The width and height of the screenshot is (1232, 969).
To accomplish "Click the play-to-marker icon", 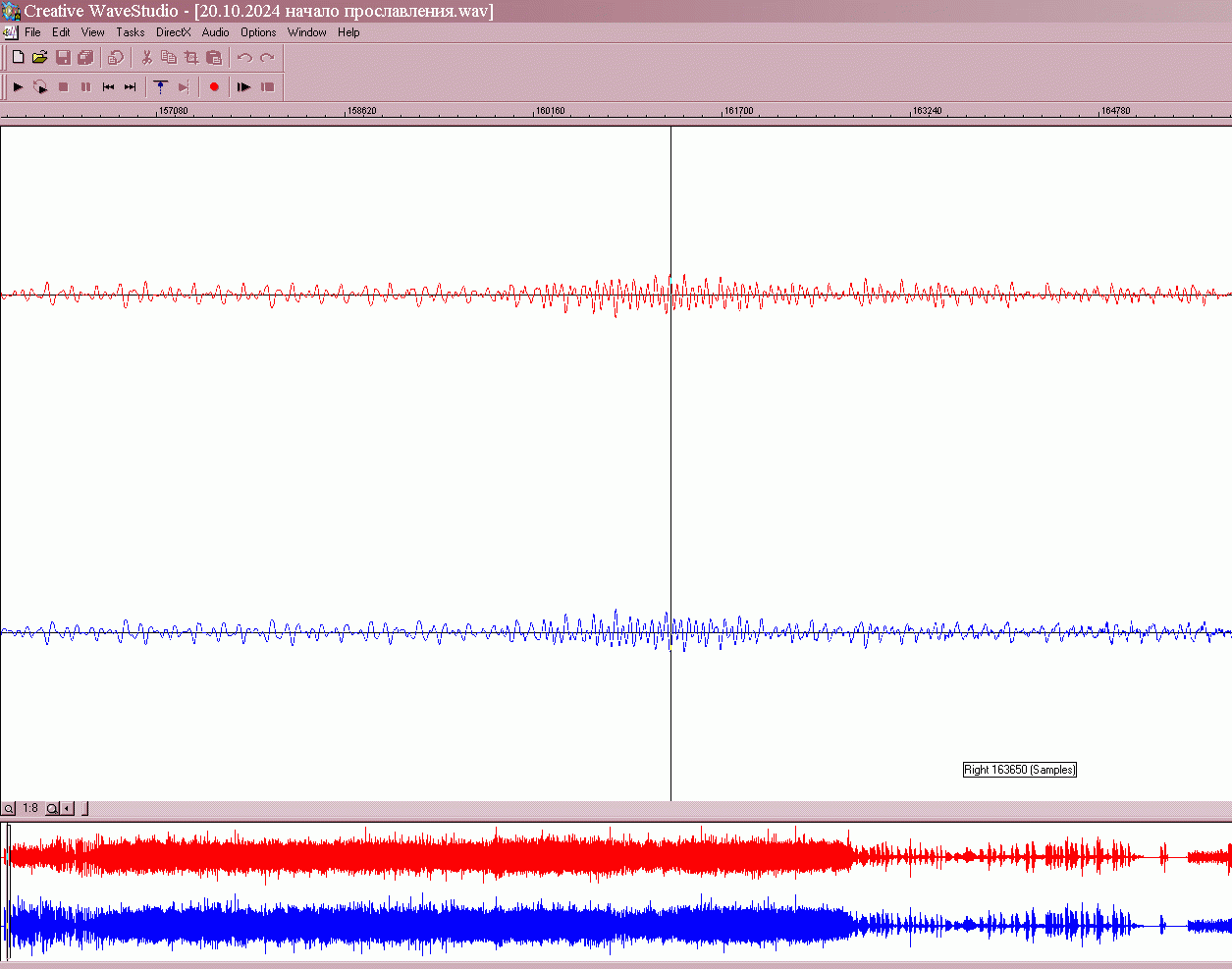I will 184,87.
